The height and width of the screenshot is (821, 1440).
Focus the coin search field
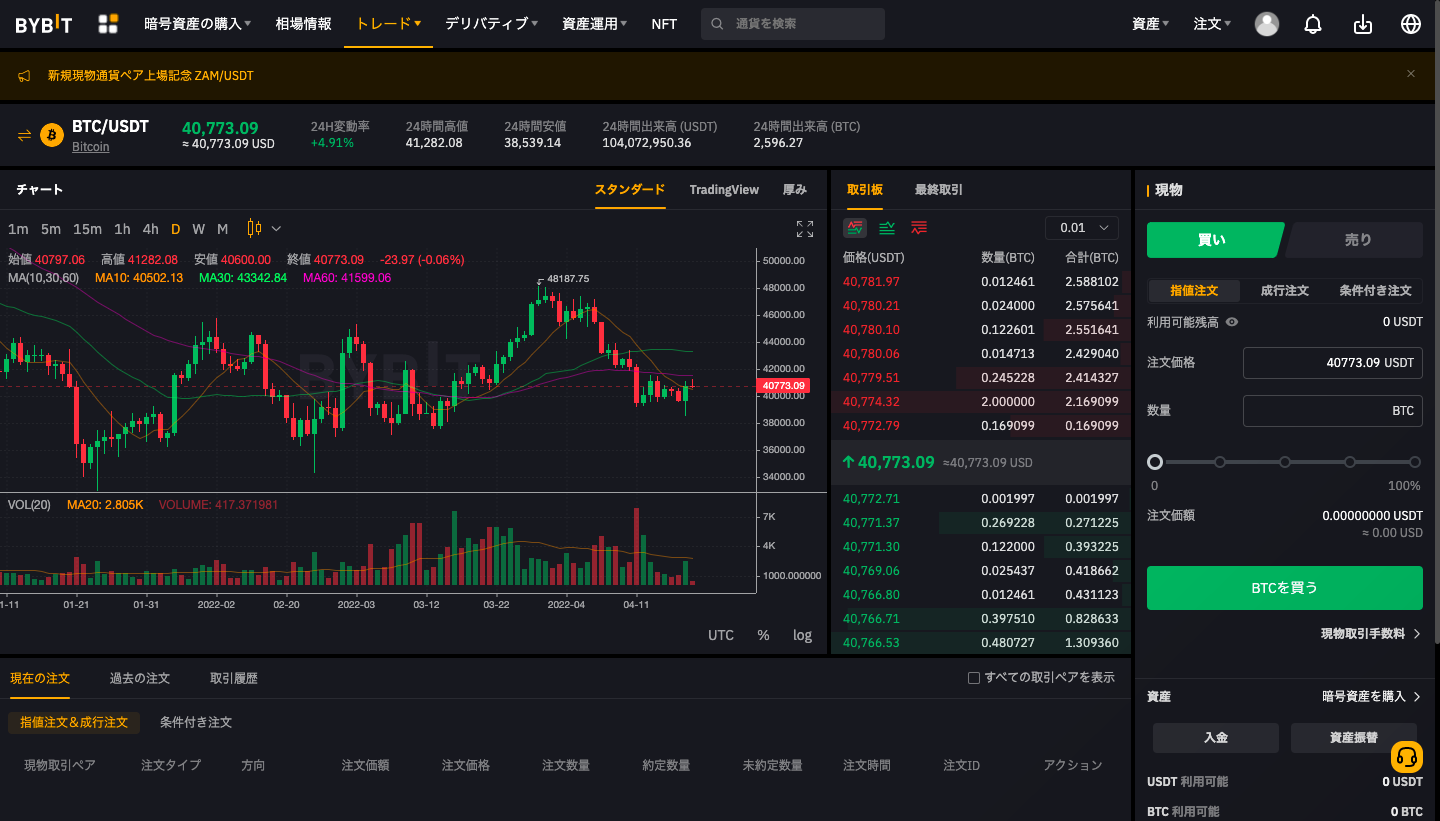pyautogui.click(x=793, y=24)
